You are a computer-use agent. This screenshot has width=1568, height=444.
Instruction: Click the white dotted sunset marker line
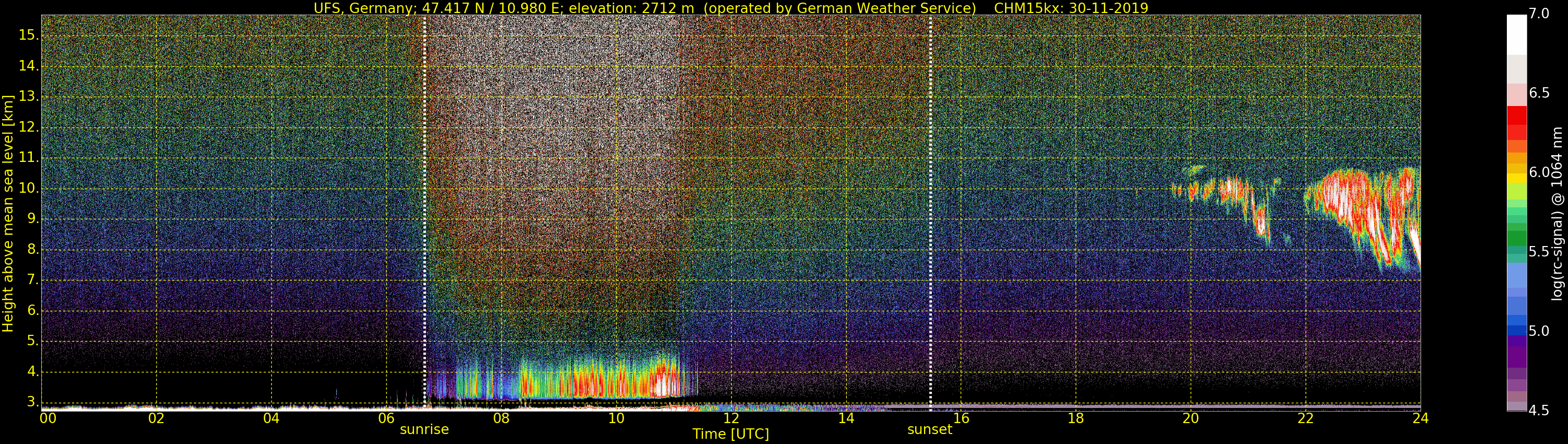[x=931, y=213]
